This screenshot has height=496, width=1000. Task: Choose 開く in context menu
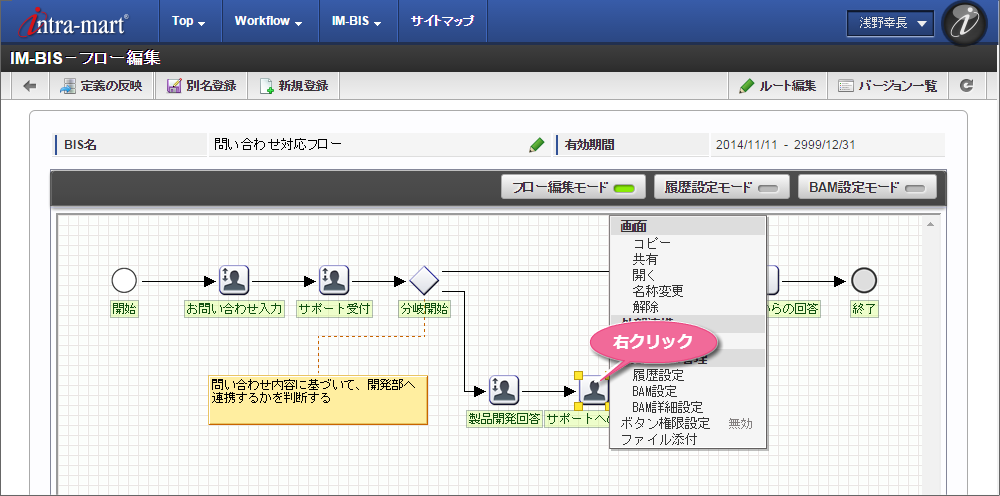[644, 275]
